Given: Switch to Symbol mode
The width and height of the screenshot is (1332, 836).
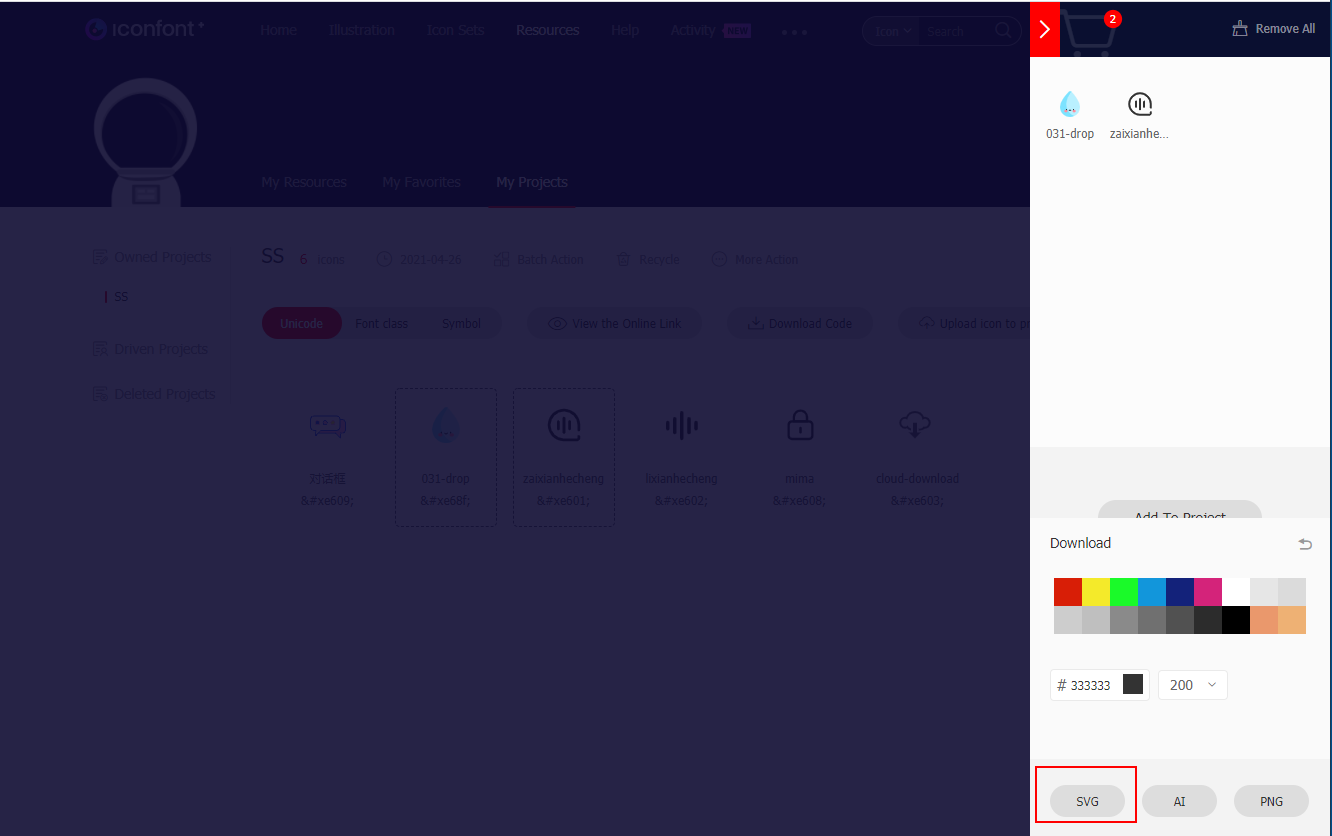Looking at the screenshot, I should click(461, 324).
